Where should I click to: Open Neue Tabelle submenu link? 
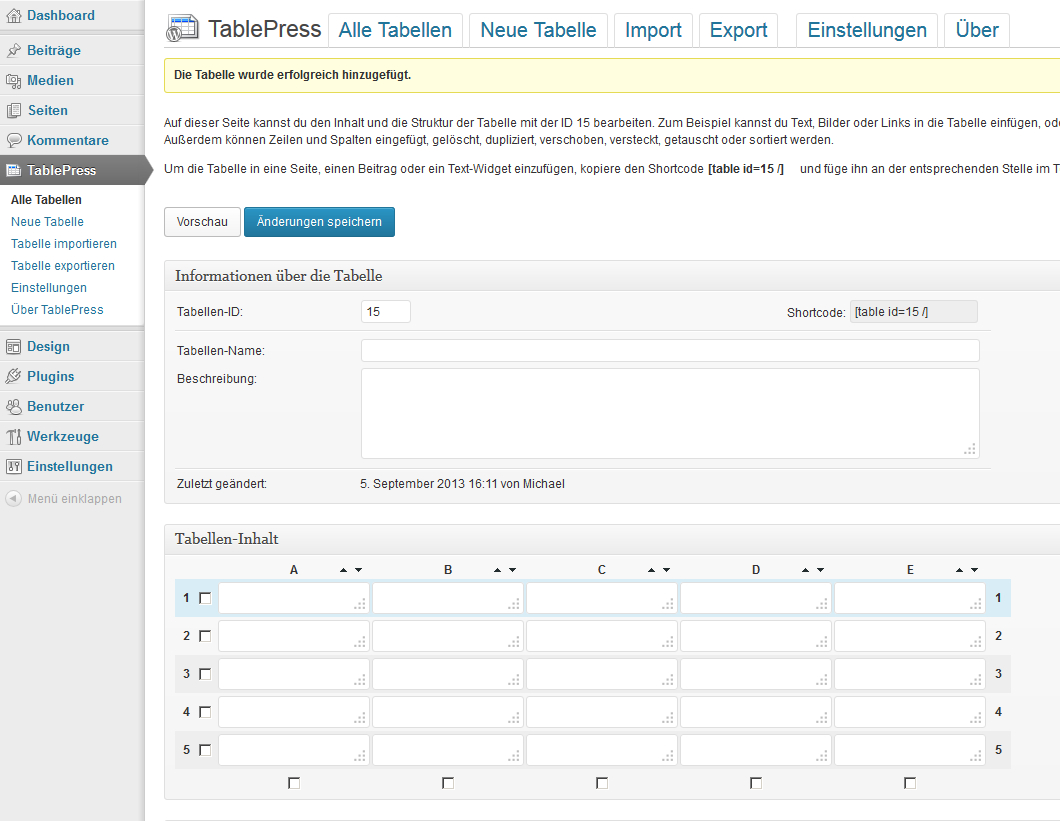coord(47,222)
